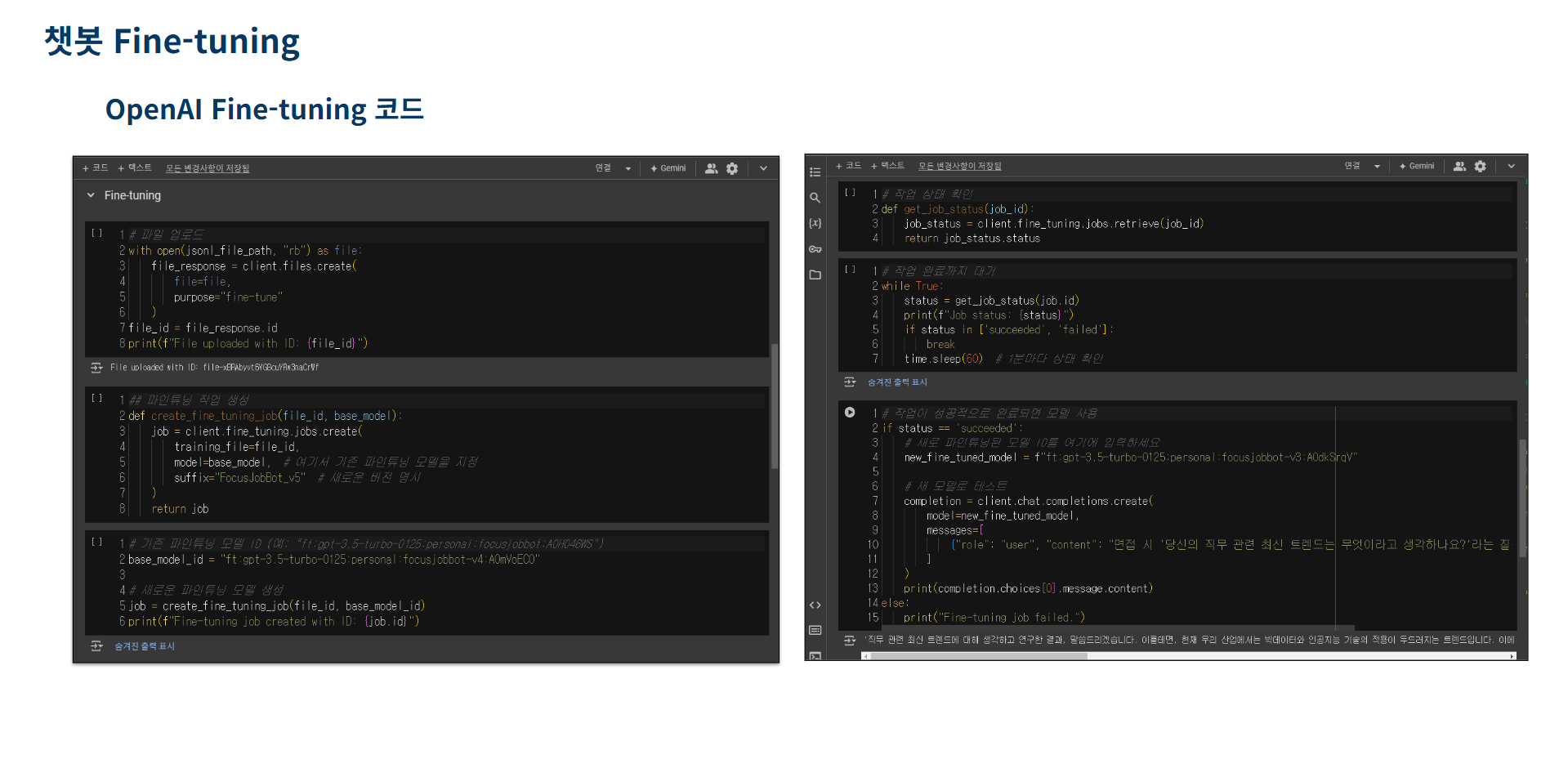Click '숨겨진 출력 표시' link in left notebook
1568x777 pixels.
(x=144, y=646)
